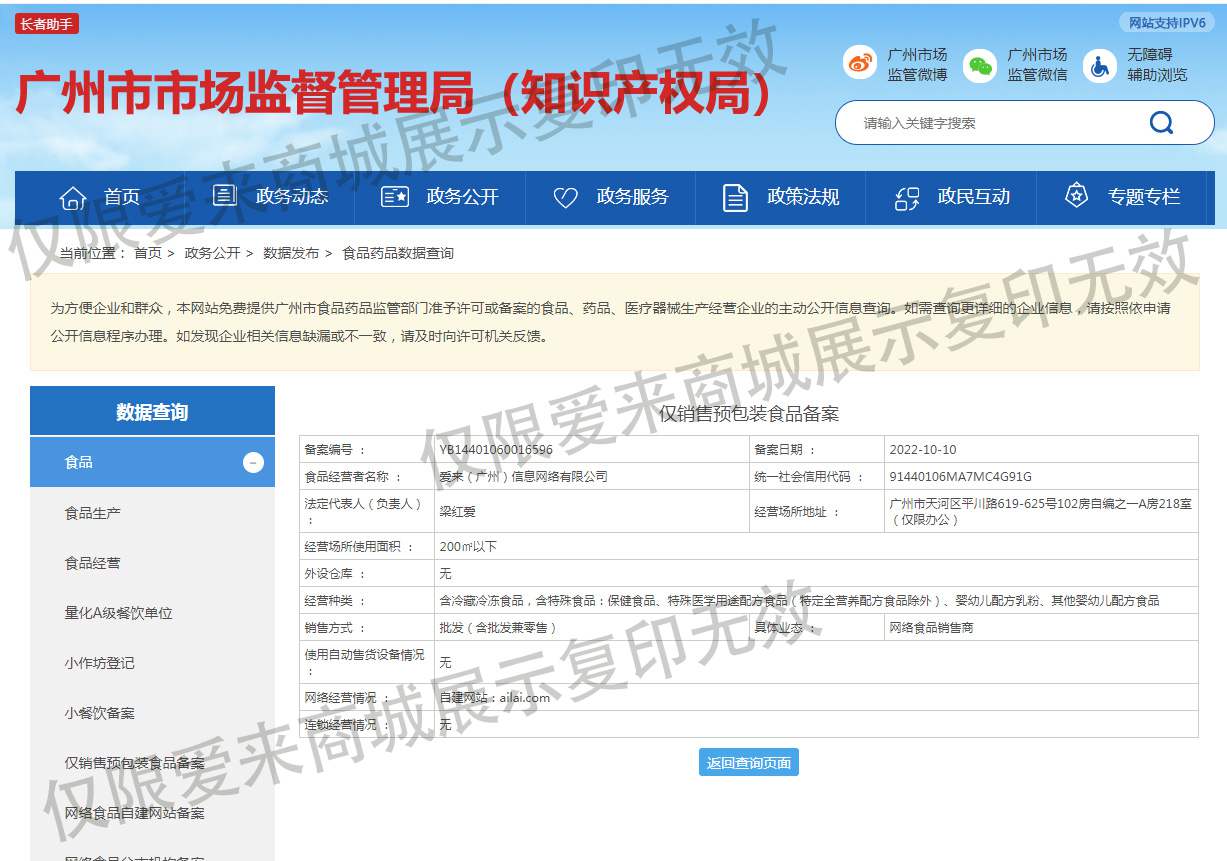1227x861 pixels.
Task: Click 政务公开 in the breadcrumb trail
Action: (212, 253)
